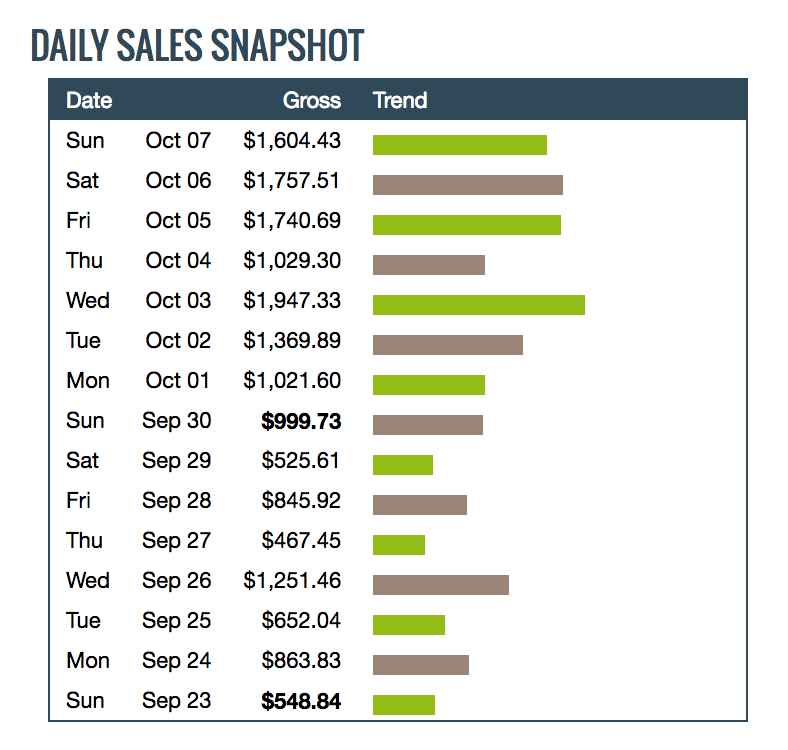The height and width of the screenshot is (750, 788).
Task: Click the bold $999.73 gross amount
Action: [301, 421]
